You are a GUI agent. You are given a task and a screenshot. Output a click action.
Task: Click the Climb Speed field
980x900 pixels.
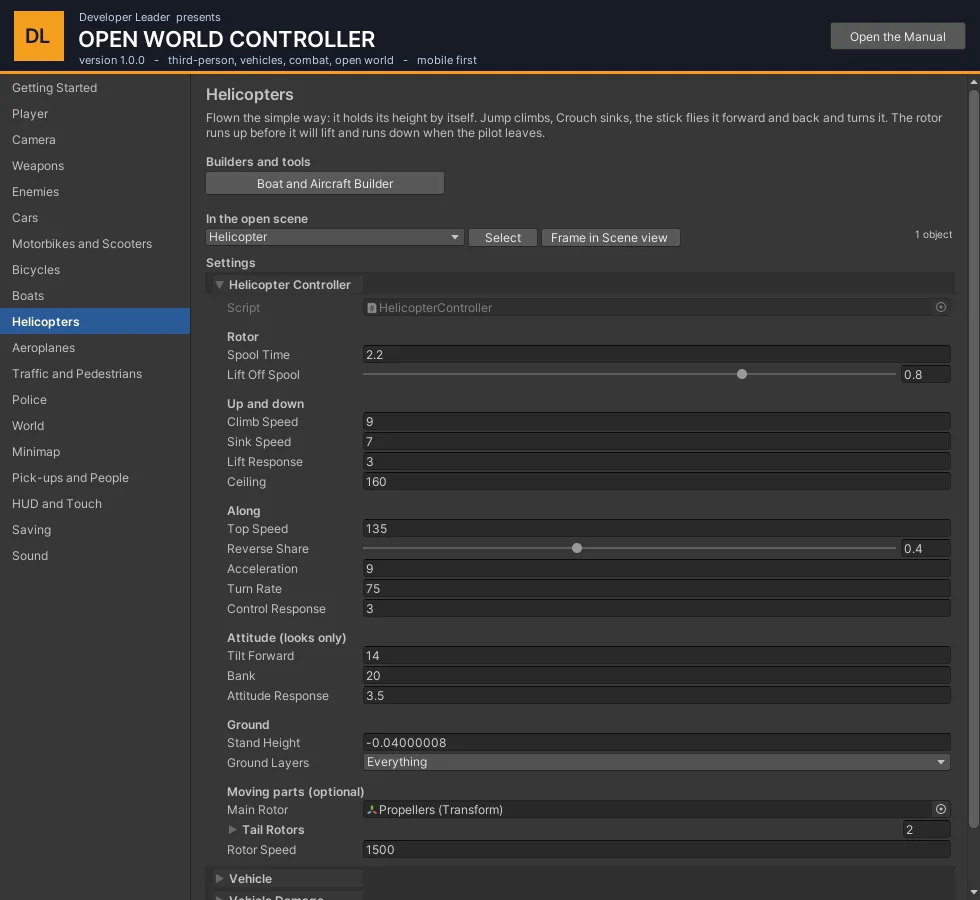click(656, 421)
